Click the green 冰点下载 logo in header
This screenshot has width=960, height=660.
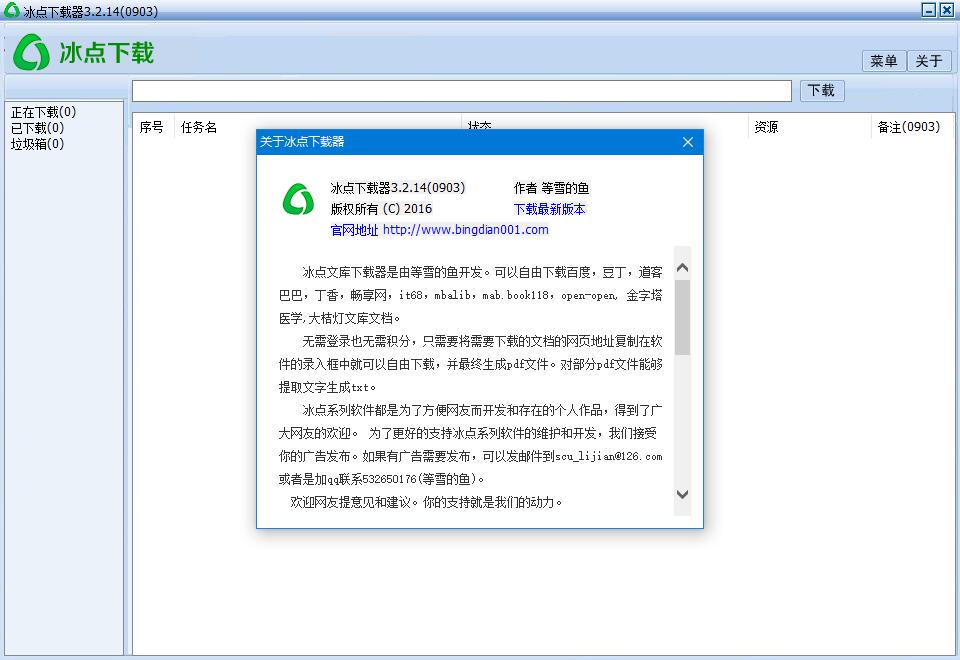[83, 53]
